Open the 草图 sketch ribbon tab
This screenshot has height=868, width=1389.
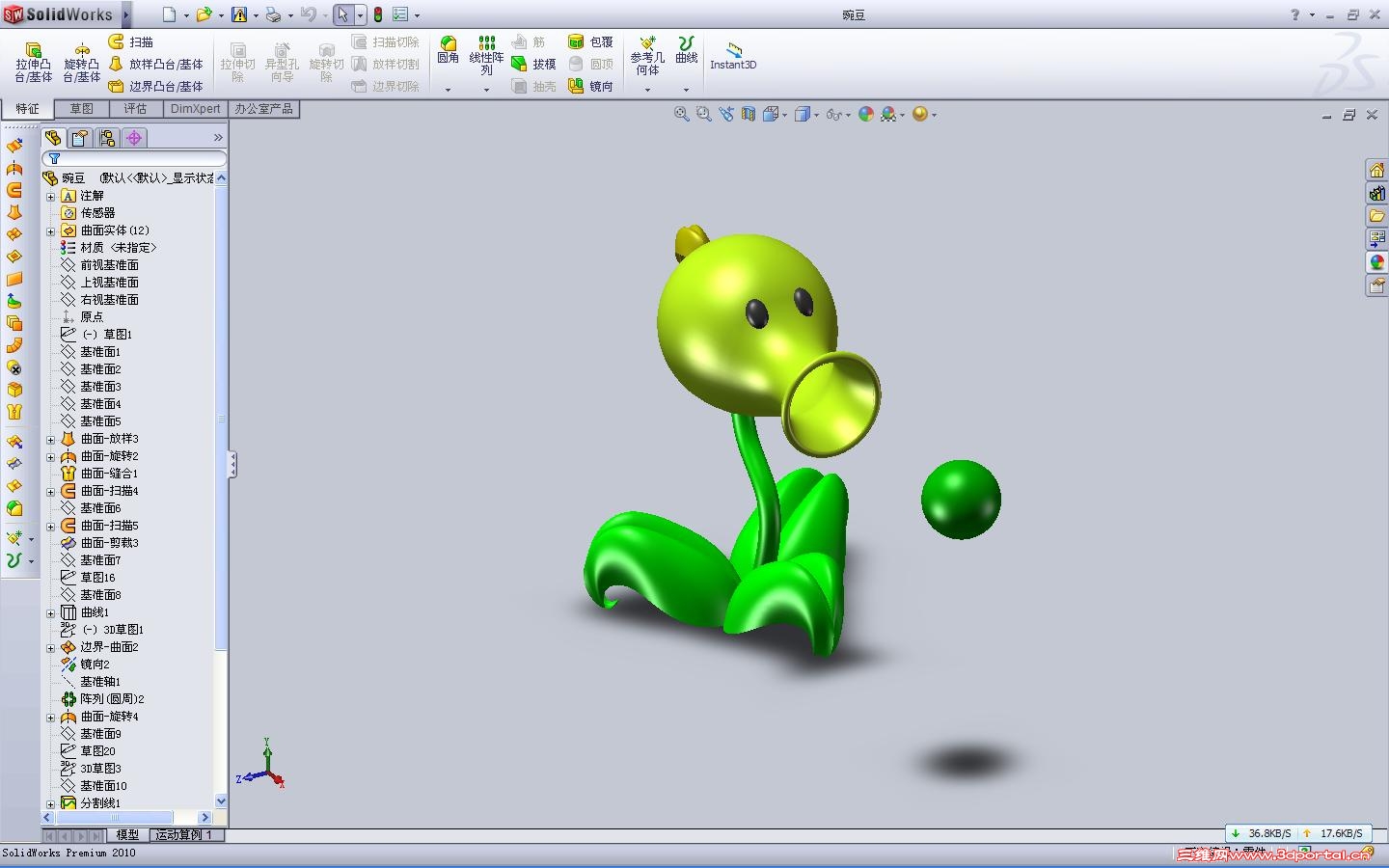[x=82, y=109]
